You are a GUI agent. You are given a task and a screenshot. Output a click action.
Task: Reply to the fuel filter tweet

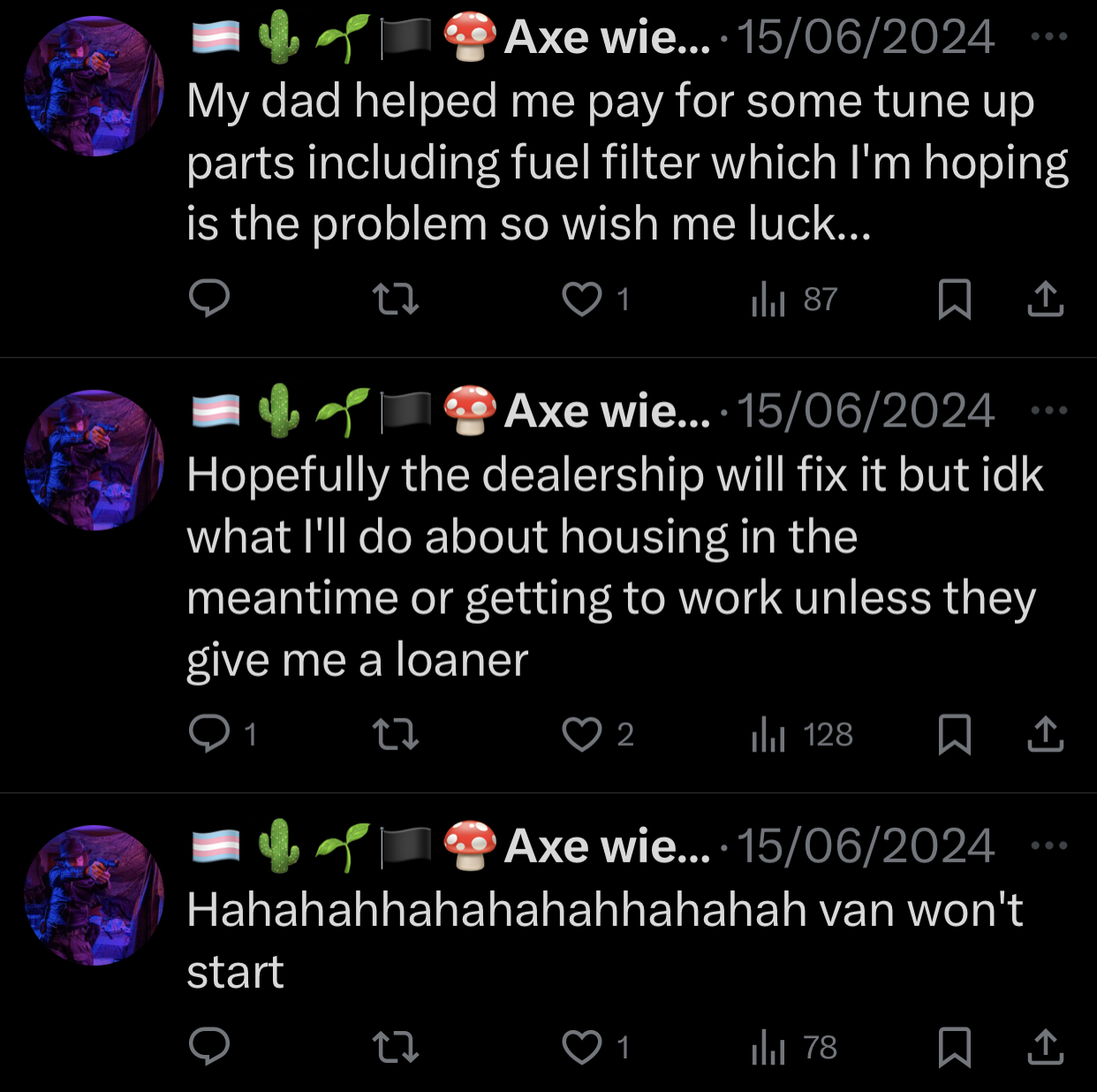click(209, 299)
